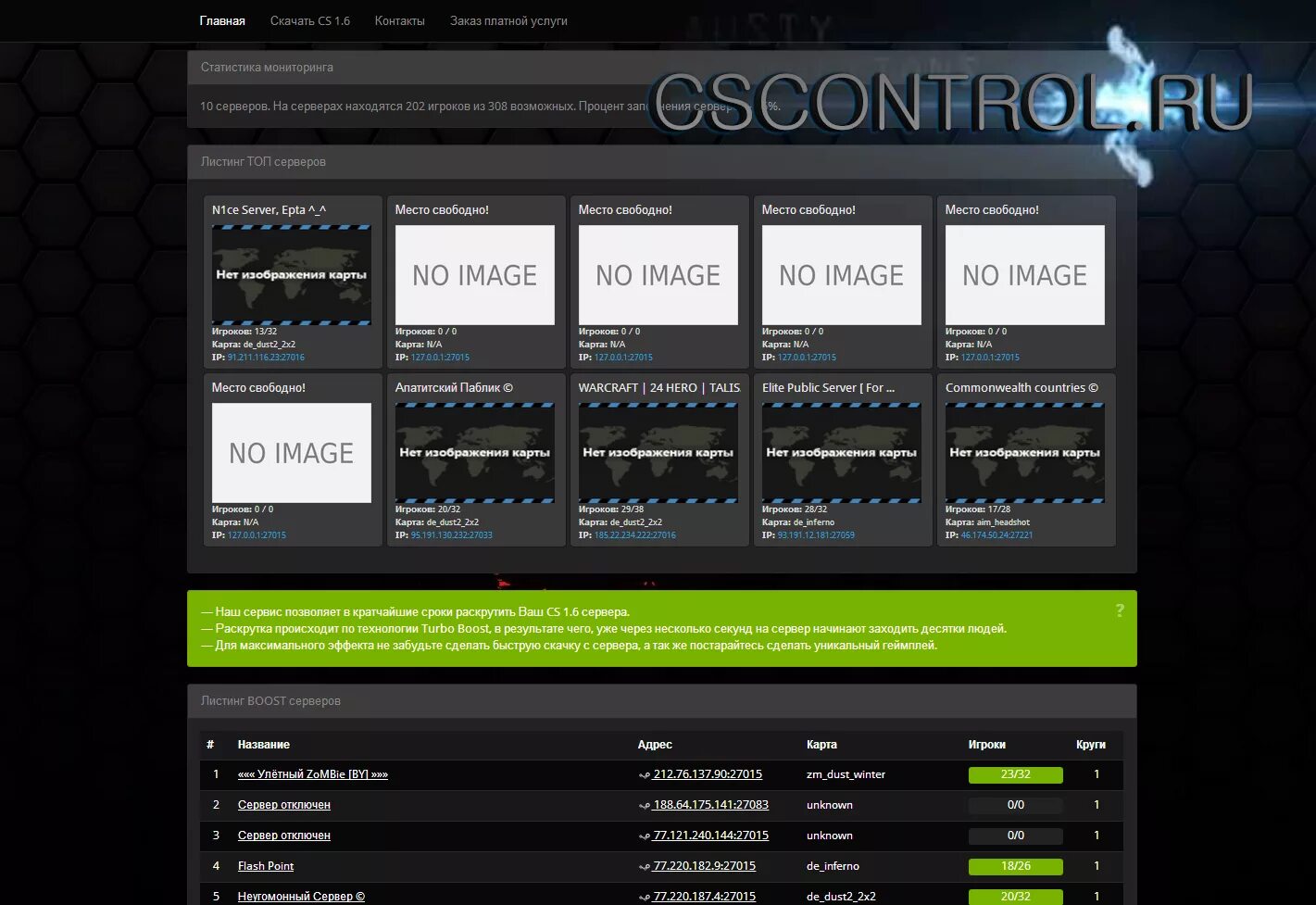Open the Главная navigation item
The height and width of the screenshot is (905, 1316).
click(x=222, y=20)
